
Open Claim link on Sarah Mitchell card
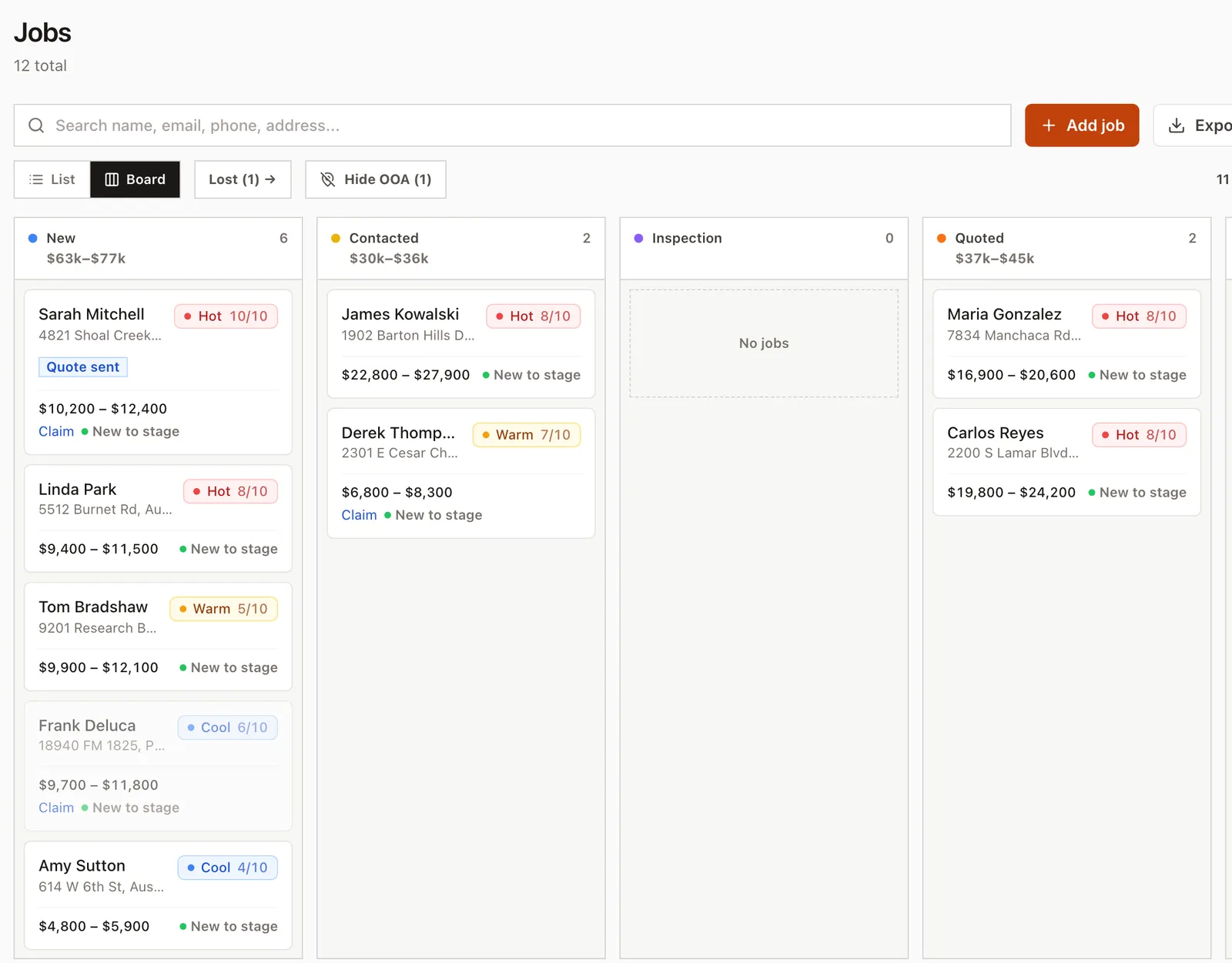[56, 432]
